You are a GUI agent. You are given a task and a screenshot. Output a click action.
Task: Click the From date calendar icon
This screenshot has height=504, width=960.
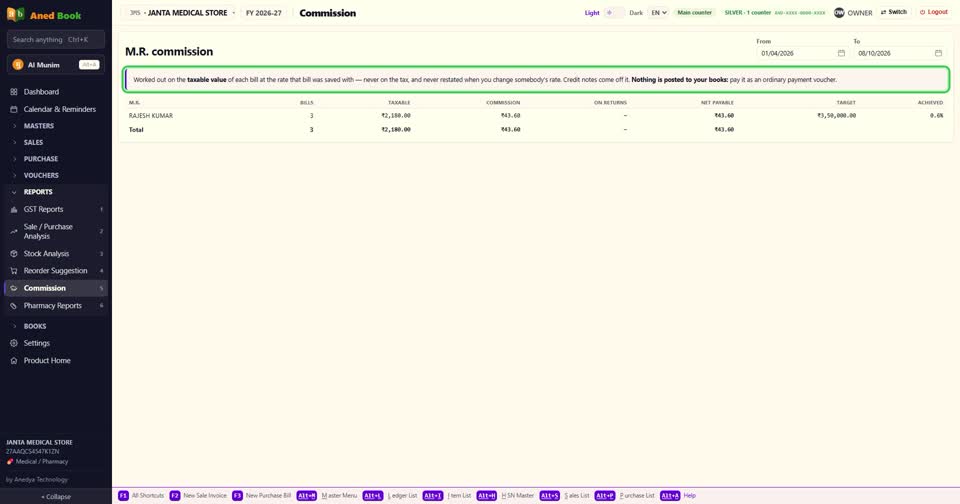[x=841, y=53]
